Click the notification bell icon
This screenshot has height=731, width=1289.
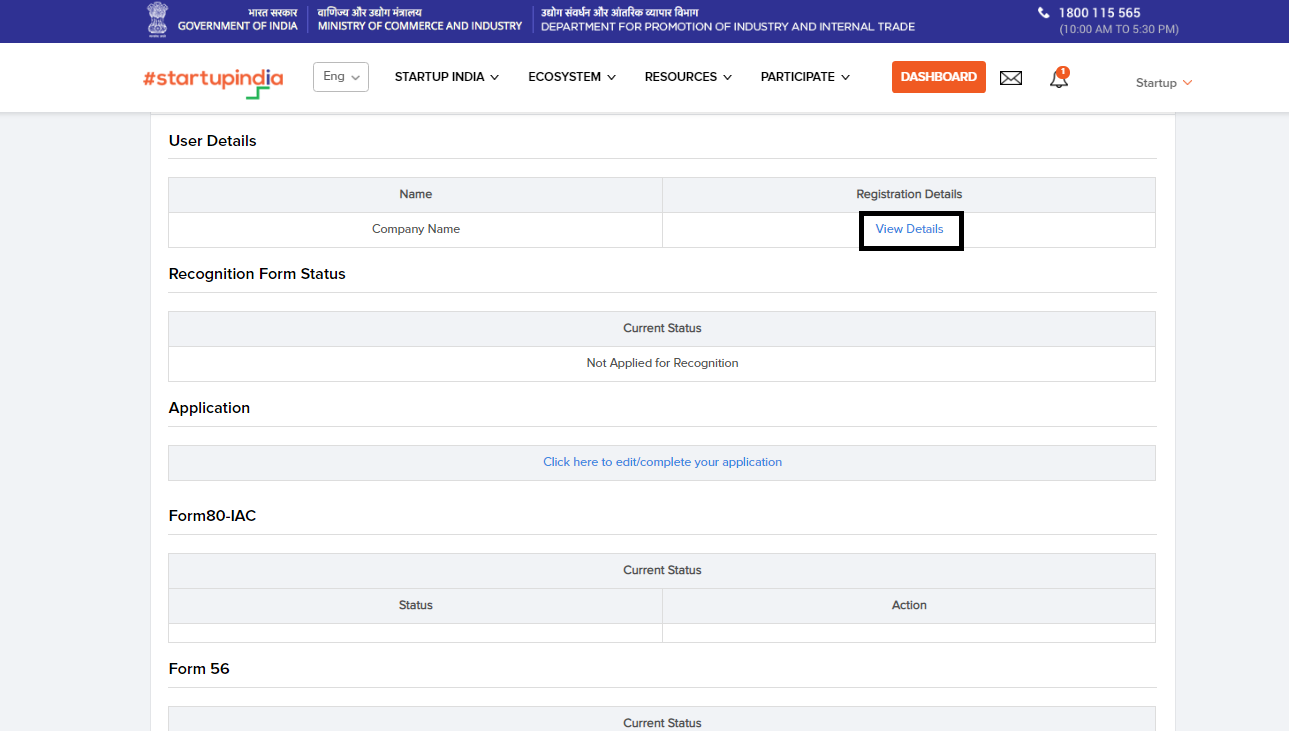1057,78
